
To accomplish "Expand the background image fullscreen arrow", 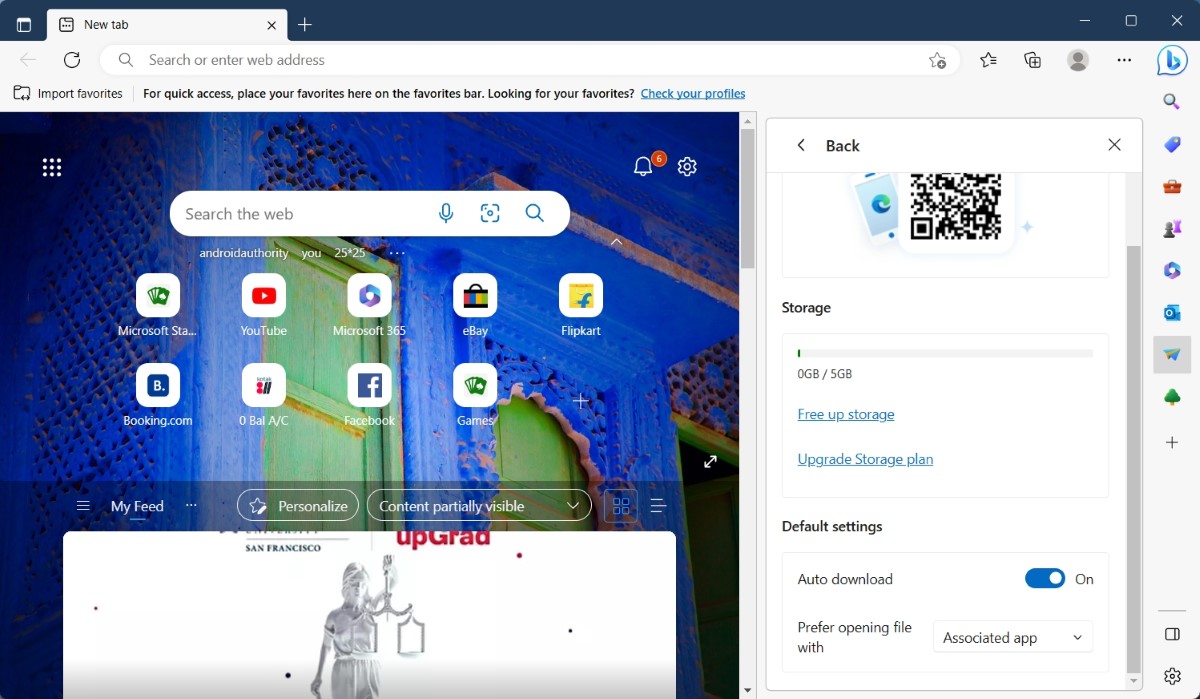I will (x=710, y=461).
